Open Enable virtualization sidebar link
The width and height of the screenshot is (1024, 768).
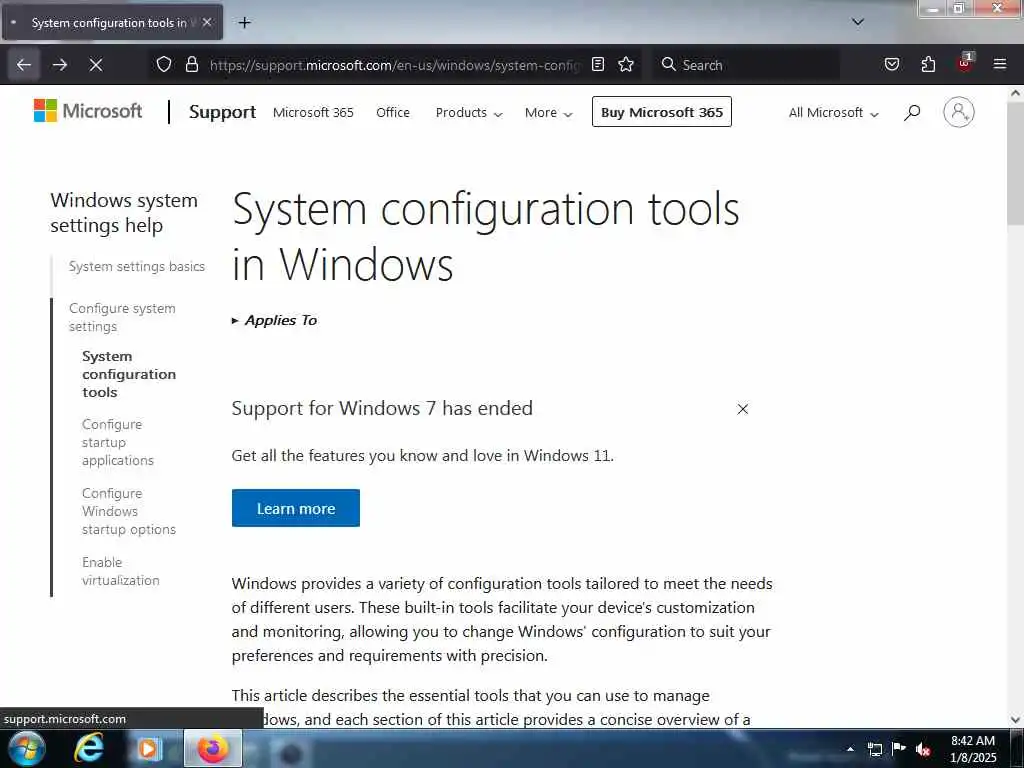click(x=120, y=571)
